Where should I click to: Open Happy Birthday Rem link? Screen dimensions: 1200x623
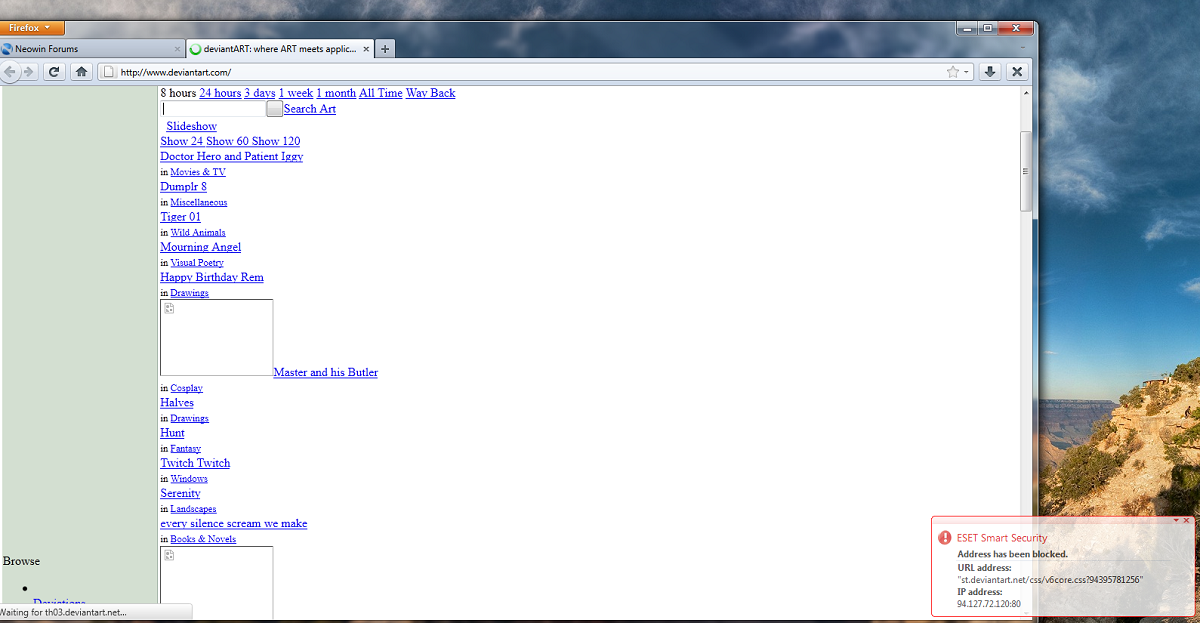pyautogui.click(x=212, y=277)
